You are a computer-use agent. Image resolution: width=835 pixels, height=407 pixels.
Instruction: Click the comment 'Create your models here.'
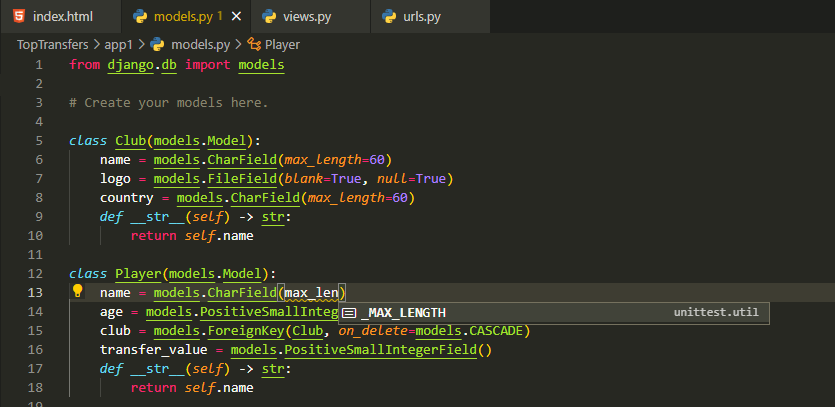click(169, 103)
